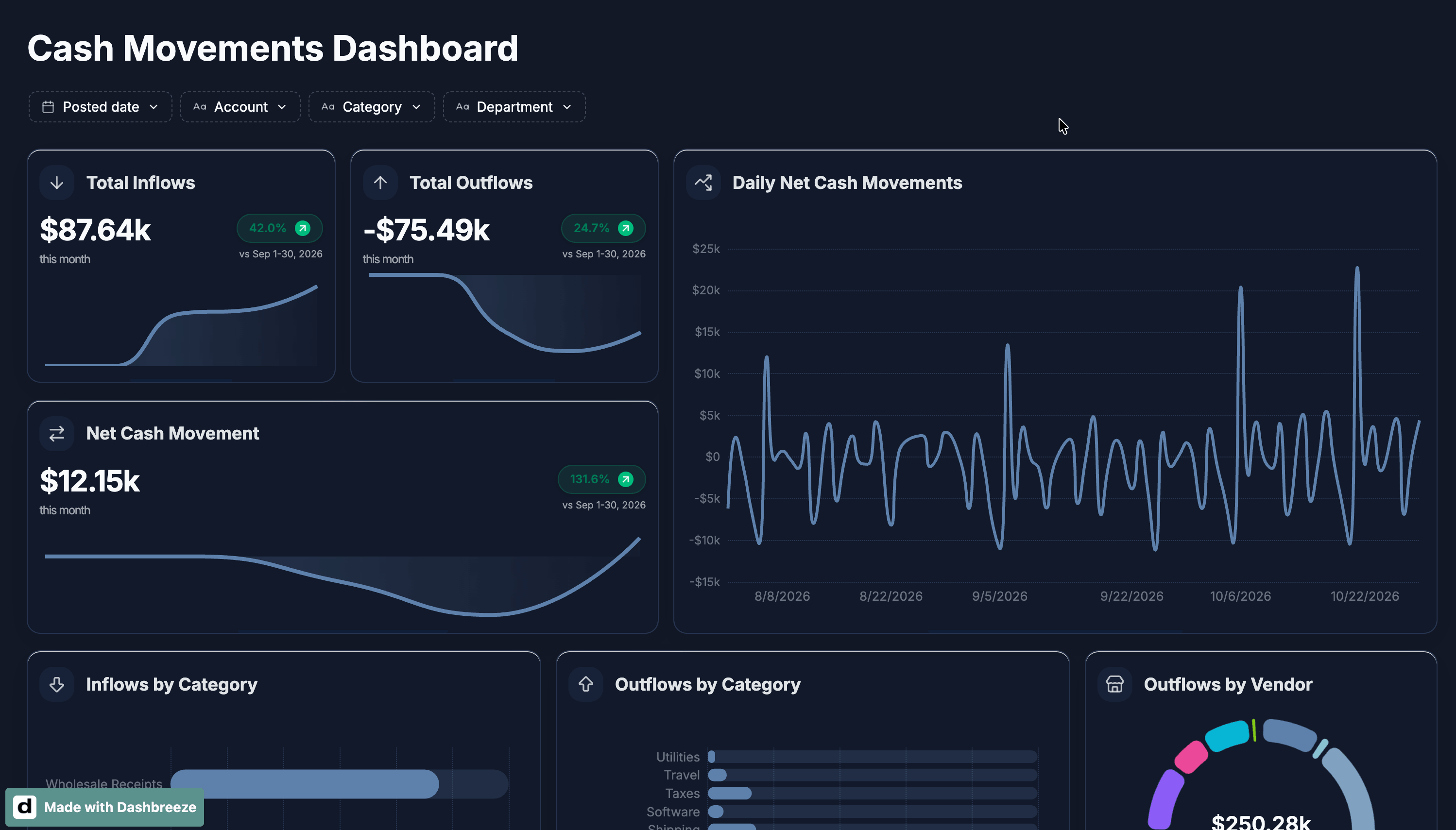This screenshot has width=1456, height=830.
Task: Click the Total Outflows up-arrow icon
Action: pyautogui.click(x=380, y=183)
